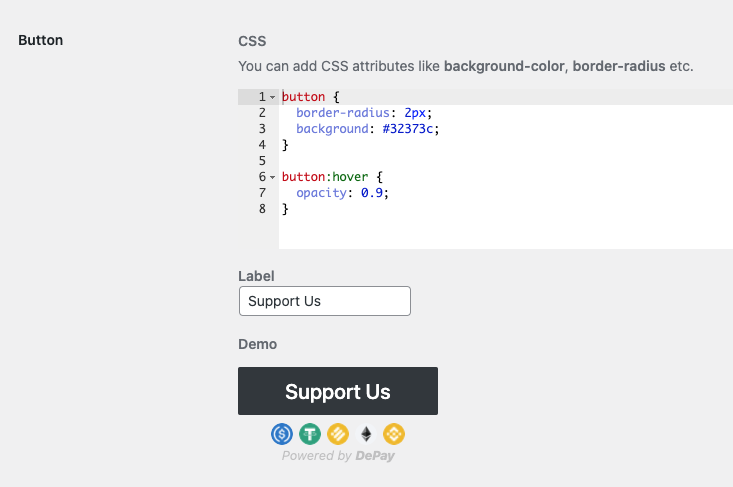
Task: Click the Tether USDT coin icon
Action: [310, 434]
